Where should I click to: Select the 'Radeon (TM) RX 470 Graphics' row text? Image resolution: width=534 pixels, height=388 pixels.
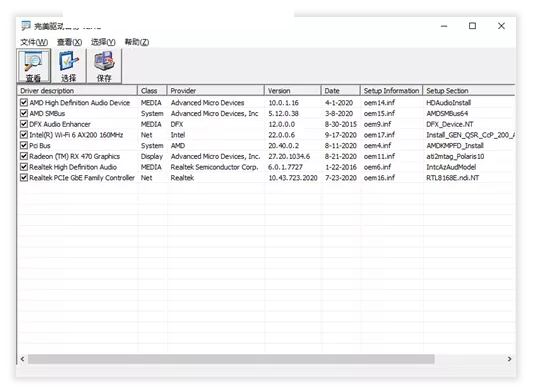75,156
